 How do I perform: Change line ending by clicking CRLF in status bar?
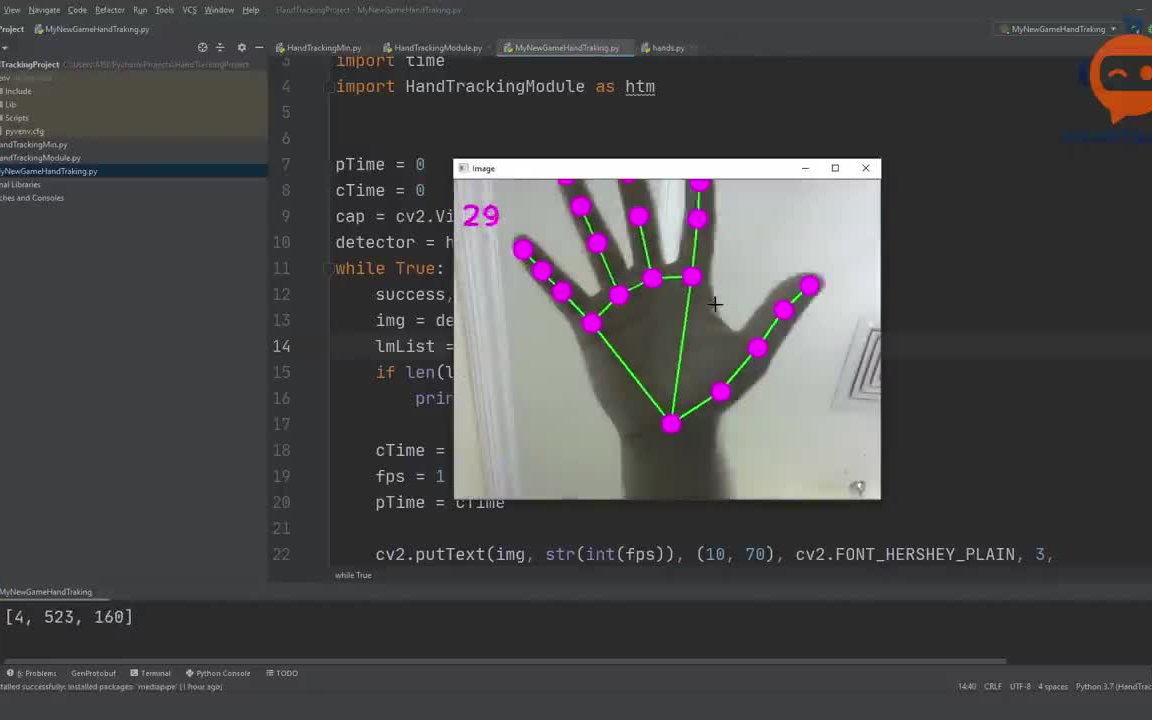[992, 687]
